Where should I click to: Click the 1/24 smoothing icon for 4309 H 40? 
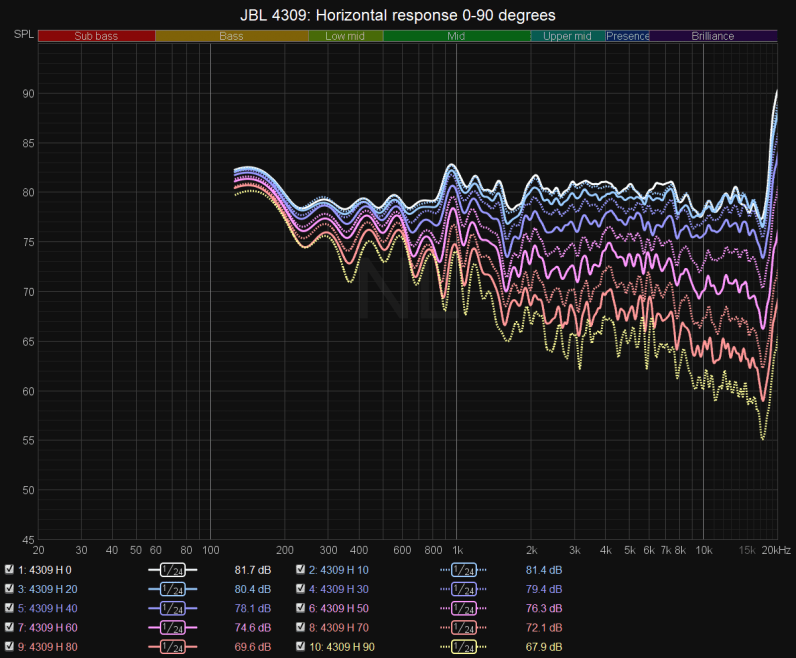click(172, 608)
